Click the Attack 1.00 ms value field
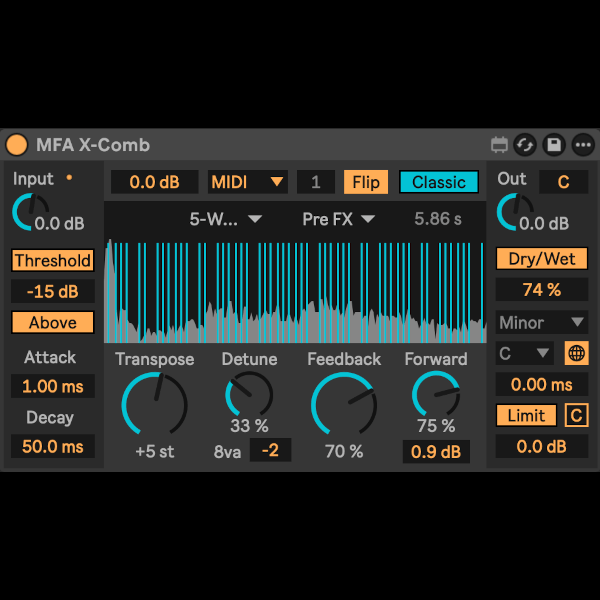 (x=53, y=386)
